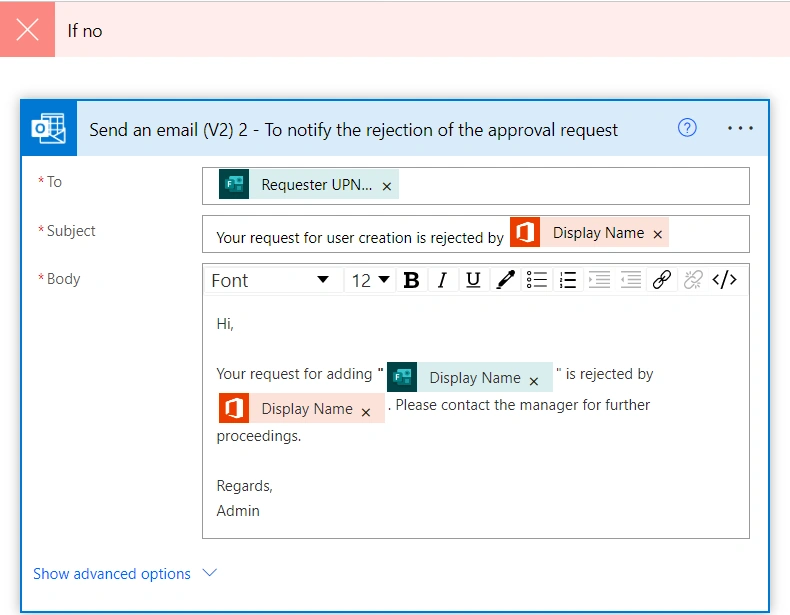The image size is (790, 615).
Task: Open the help question mark icon
Action: click(687, 128)
